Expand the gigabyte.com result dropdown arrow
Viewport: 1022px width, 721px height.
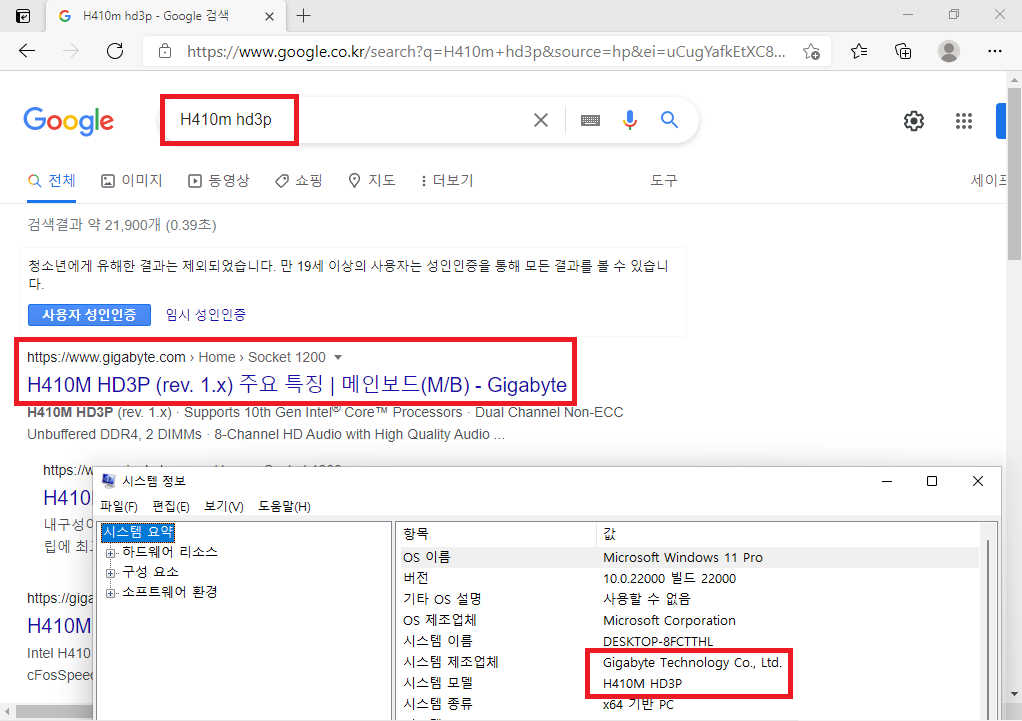pyautogui.click(x=338, y=357)
